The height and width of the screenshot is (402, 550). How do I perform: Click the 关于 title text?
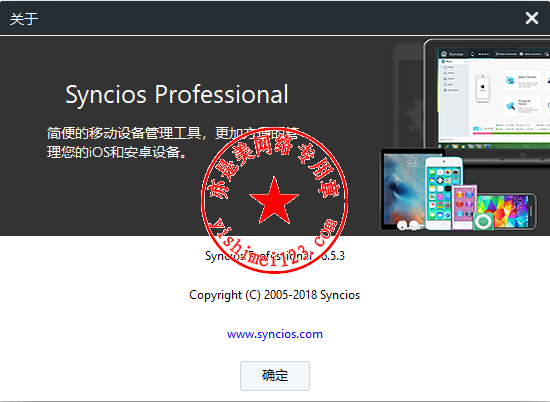pos(24,19)
